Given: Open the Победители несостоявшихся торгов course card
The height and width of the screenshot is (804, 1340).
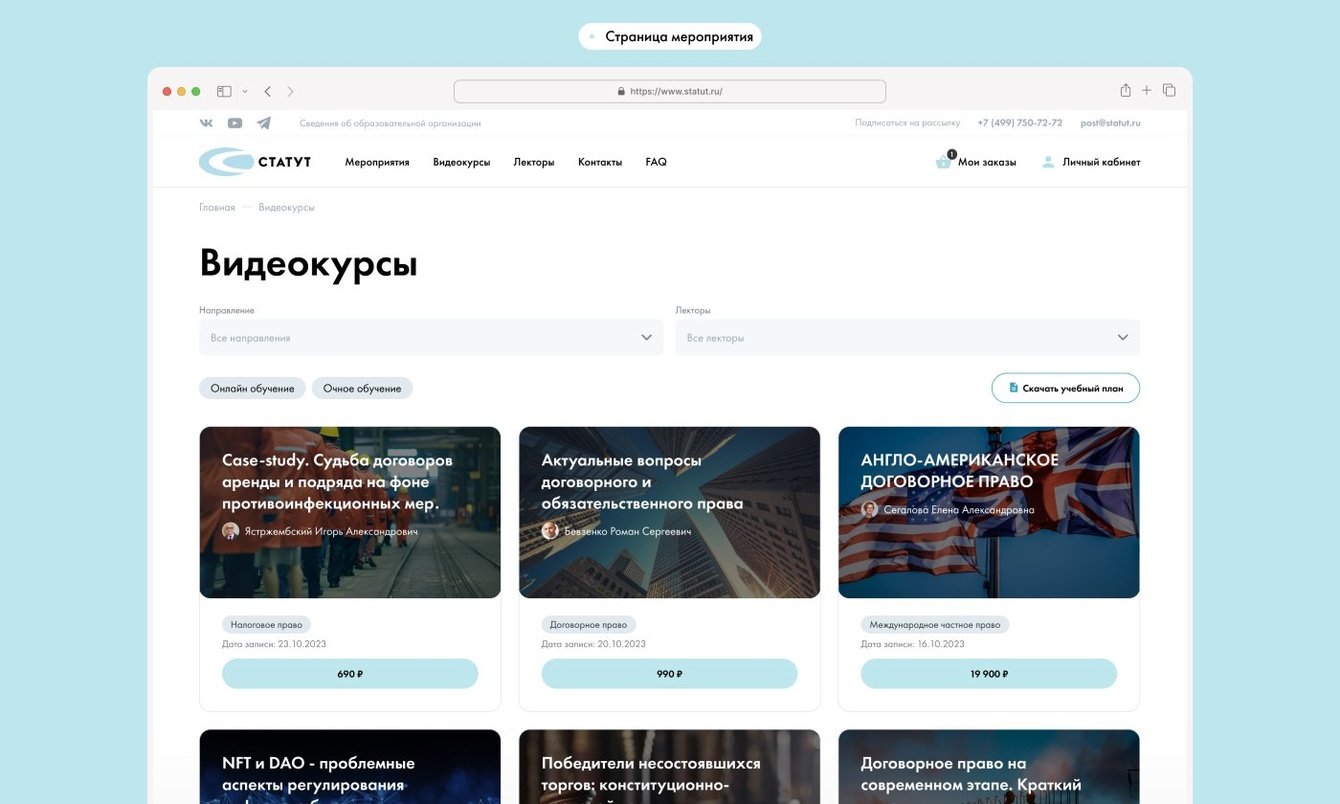Looking at the screenshot, I should coord(670,767).
